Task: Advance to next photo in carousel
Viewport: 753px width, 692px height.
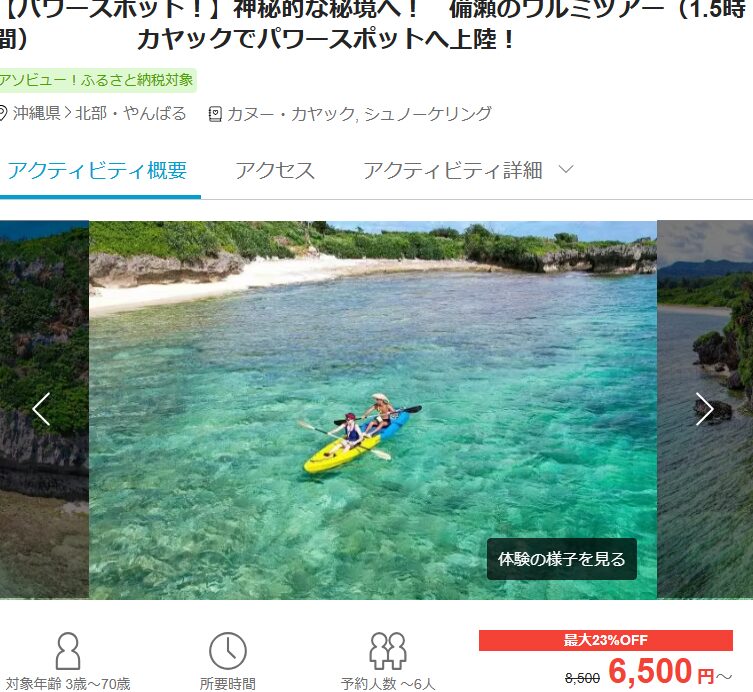Action: (x=704, y=409)
